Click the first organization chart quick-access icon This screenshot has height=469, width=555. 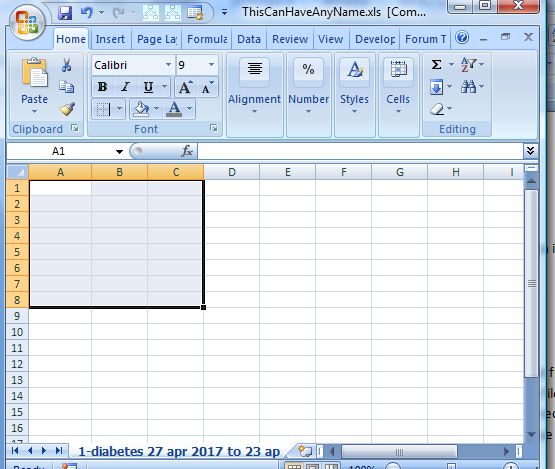[x=150, y=13]
